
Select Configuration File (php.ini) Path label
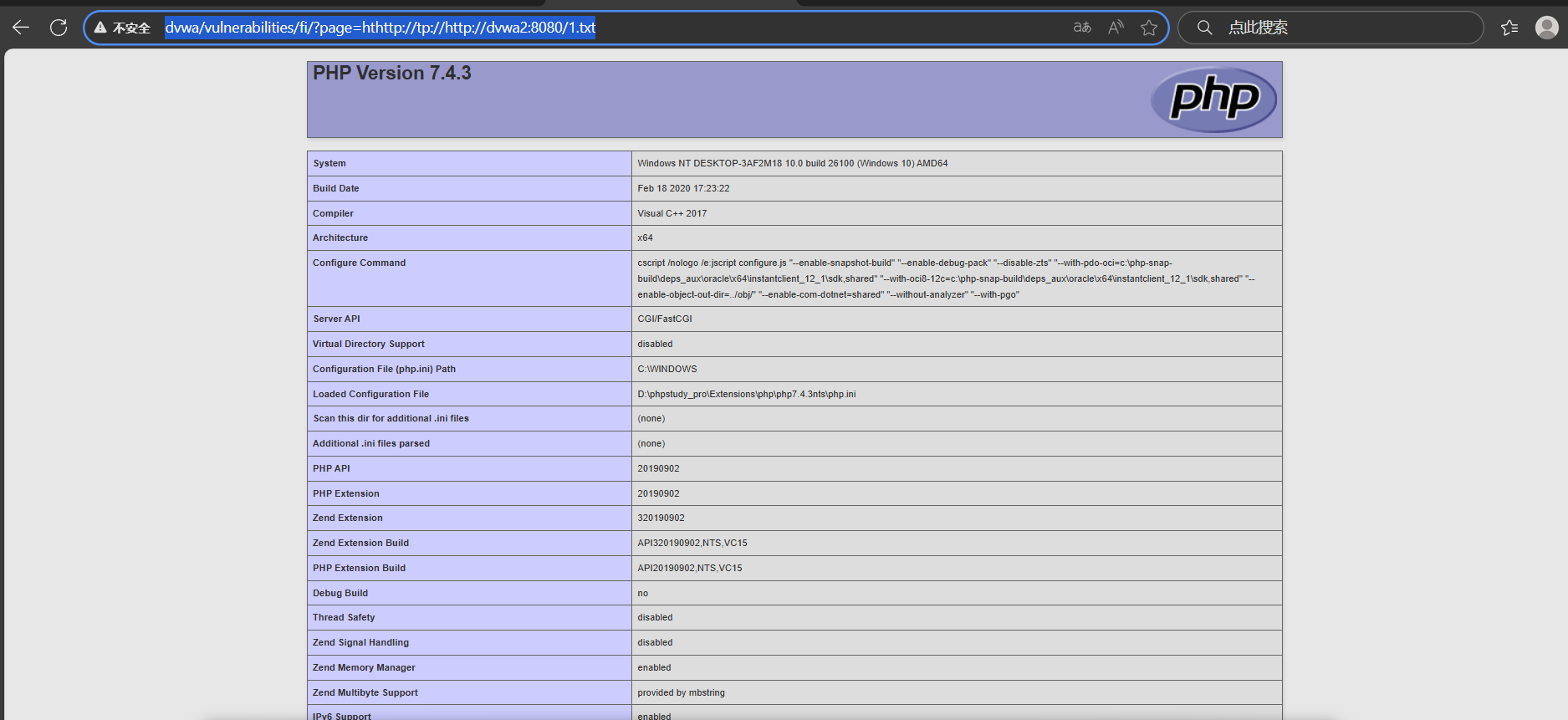pyautogui.click(x=385, y=370)
